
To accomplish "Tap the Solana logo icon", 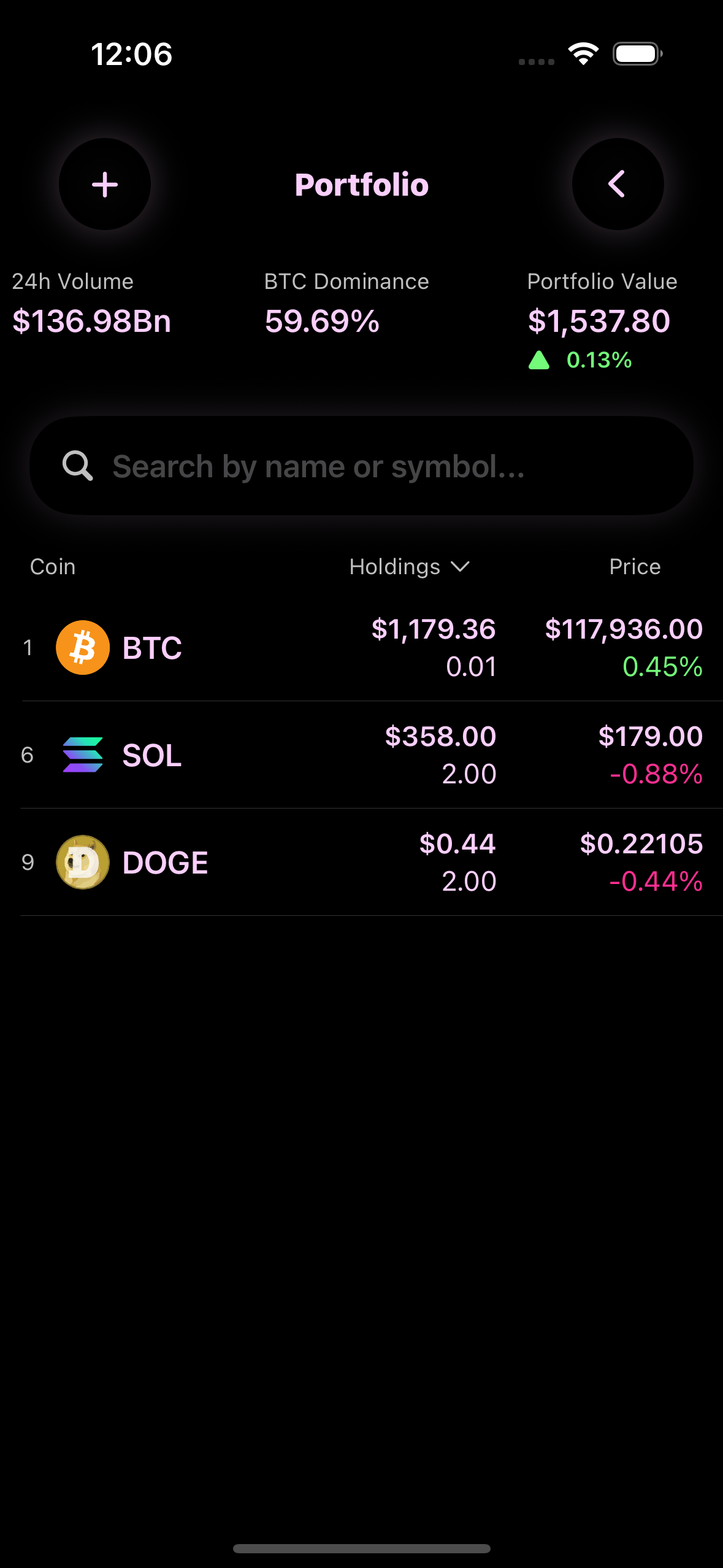I will (83, 755).
